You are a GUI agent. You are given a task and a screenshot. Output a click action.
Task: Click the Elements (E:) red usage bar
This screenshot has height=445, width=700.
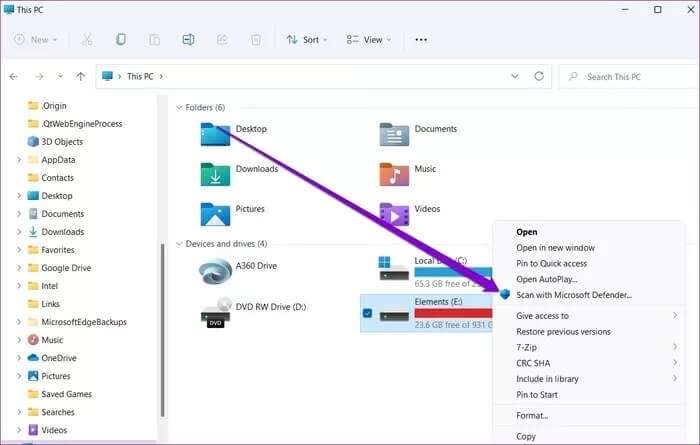pos(453,313)
